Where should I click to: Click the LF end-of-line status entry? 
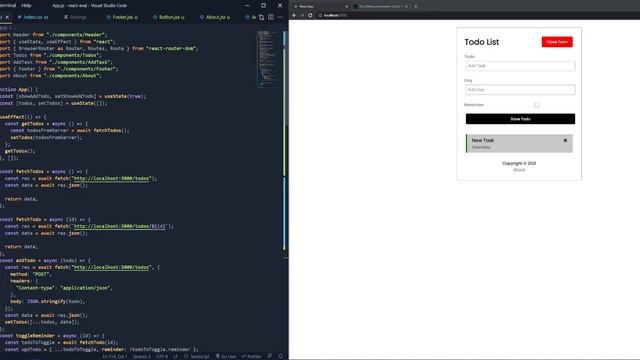pos(176,356)
